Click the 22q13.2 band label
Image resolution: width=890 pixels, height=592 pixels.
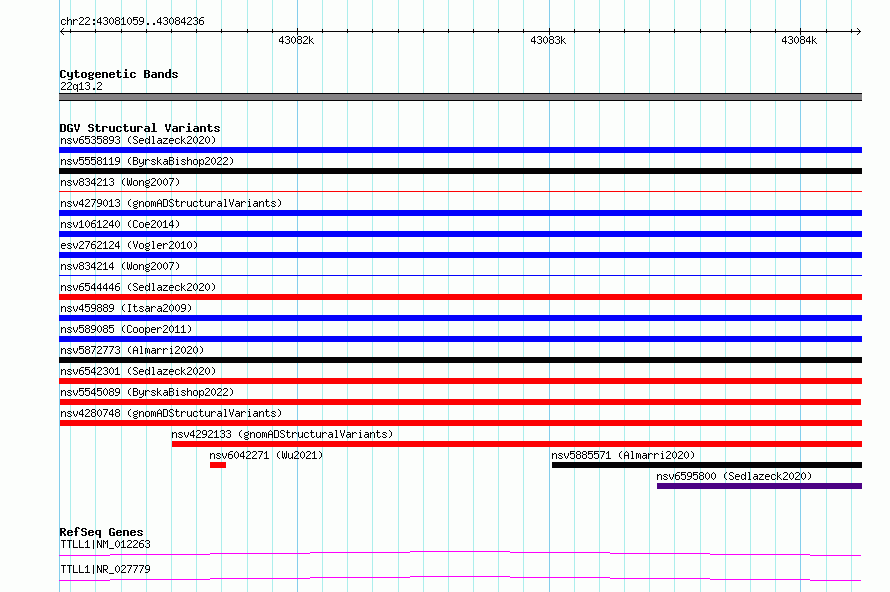tap(81, 86)
